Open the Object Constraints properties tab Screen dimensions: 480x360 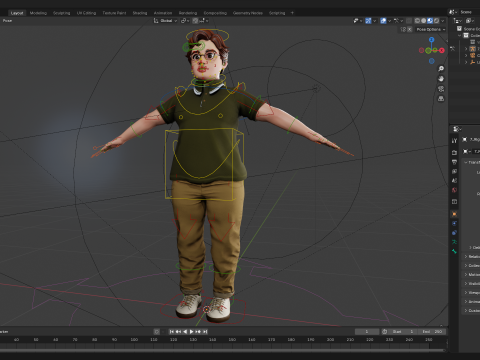(x=454, y=233)
